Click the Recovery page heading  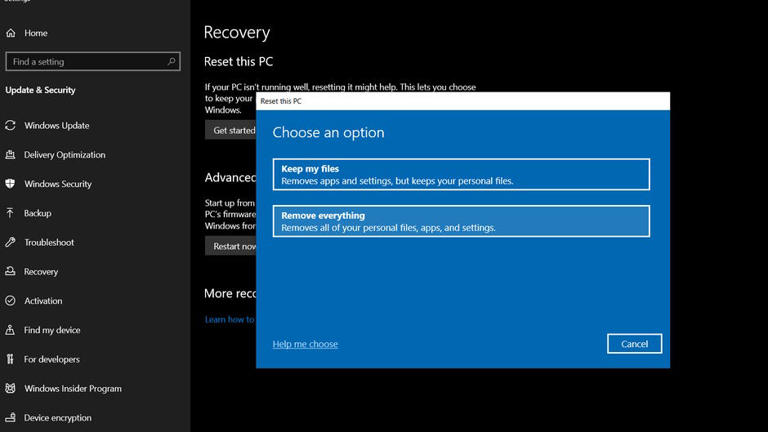pos(237,32)
